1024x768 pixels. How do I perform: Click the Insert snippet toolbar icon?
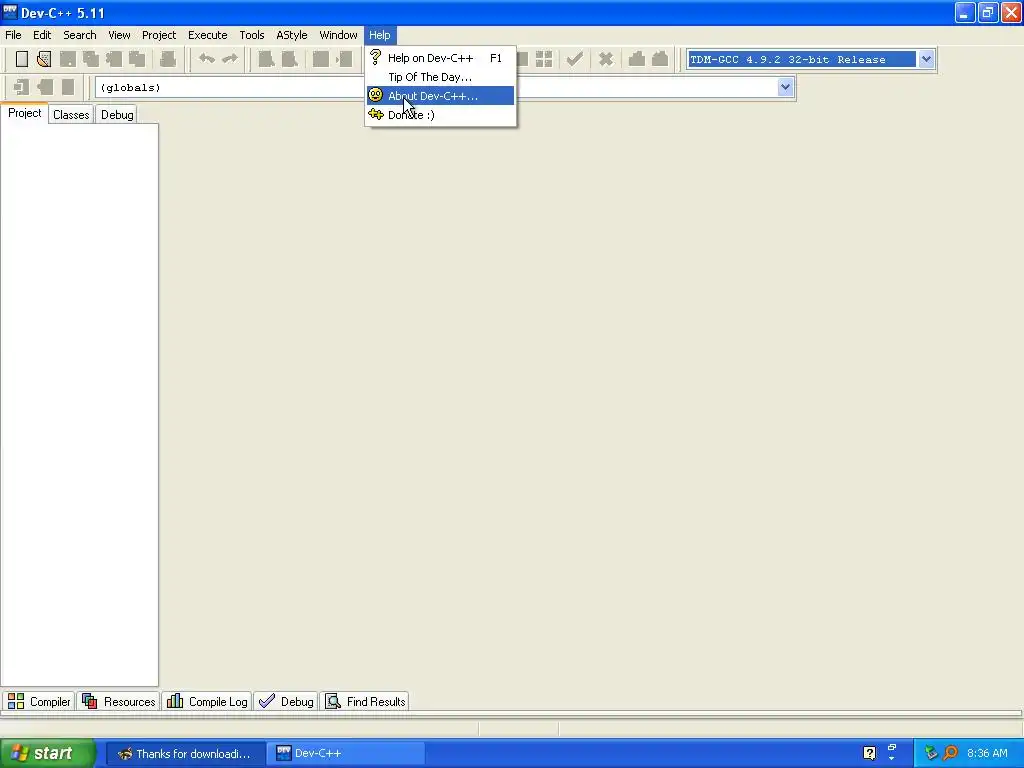pyautogui.click(x=22, y=87)
